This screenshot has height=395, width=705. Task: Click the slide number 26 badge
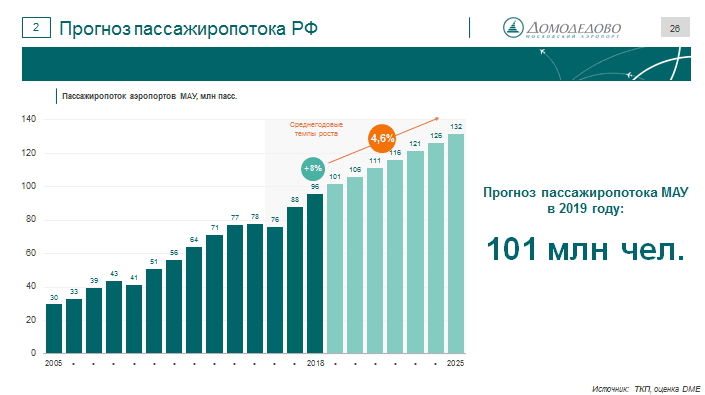pos(675,28)
